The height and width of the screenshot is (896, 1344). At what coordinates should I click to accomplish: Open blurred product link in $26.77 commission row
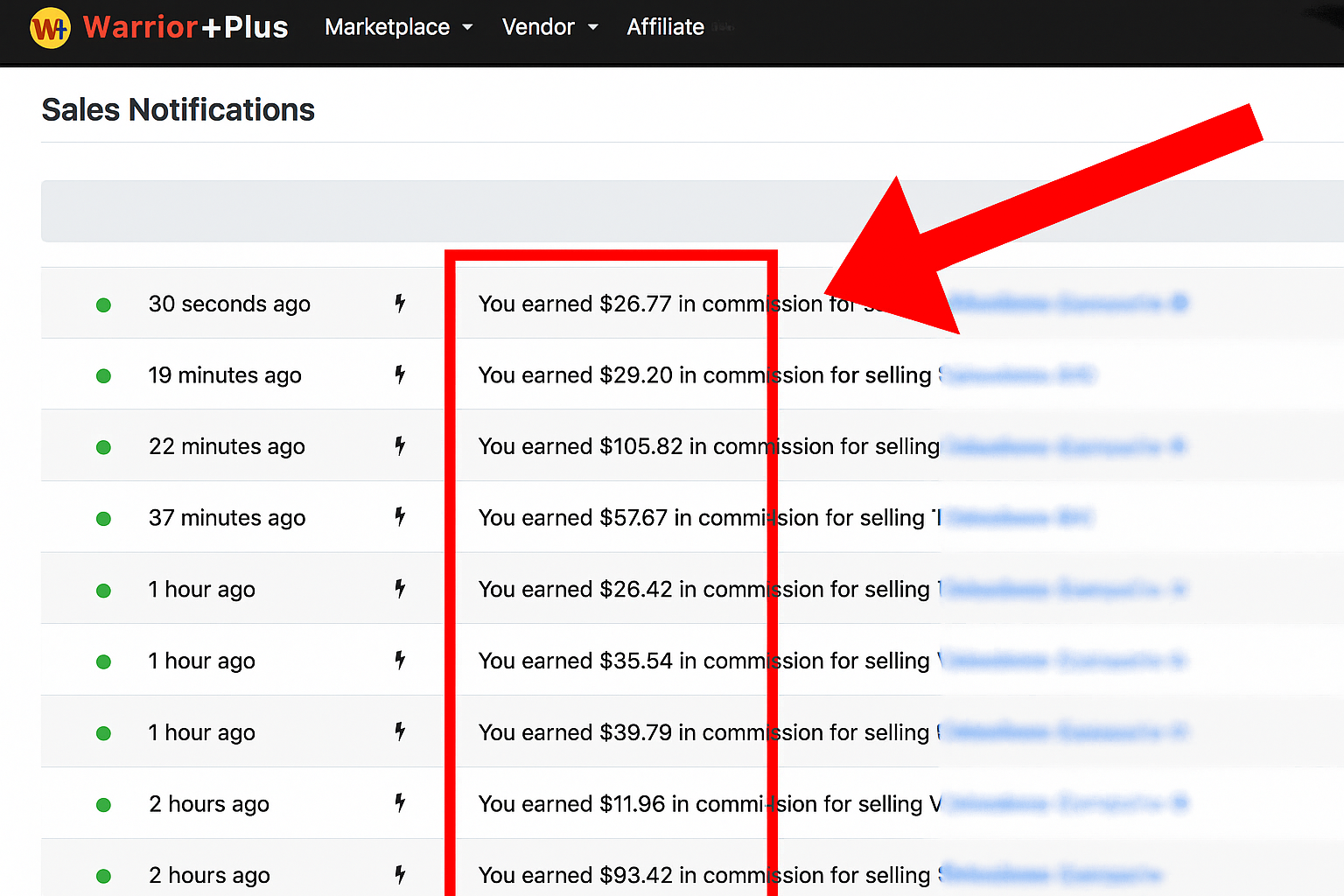pos(1067,304)
